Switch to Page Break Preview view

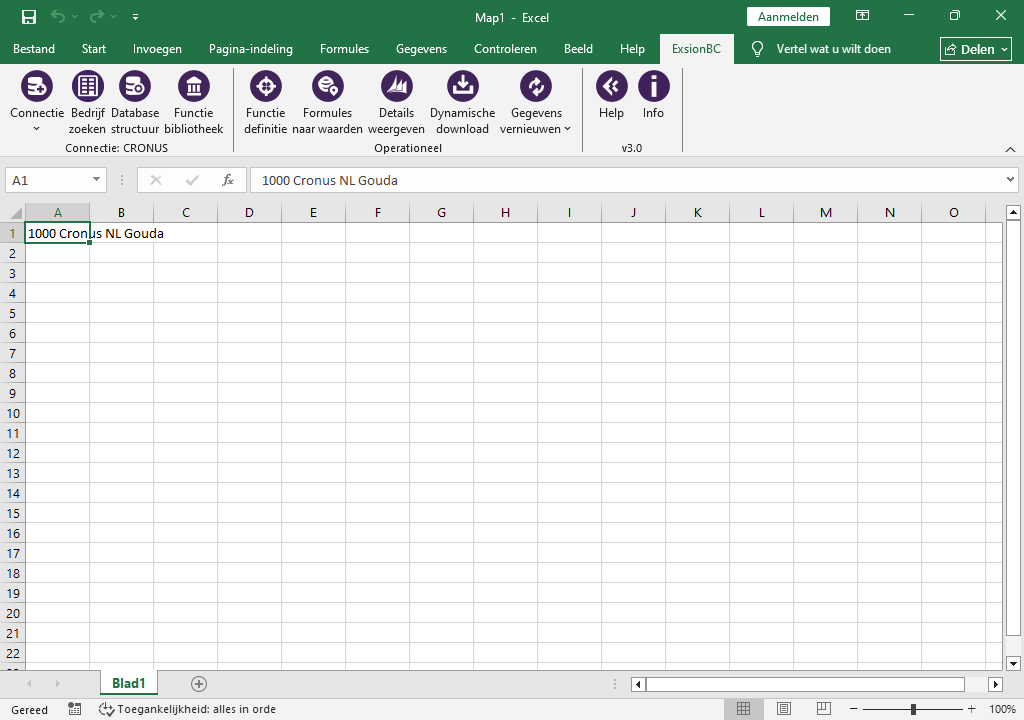(824, 709)
